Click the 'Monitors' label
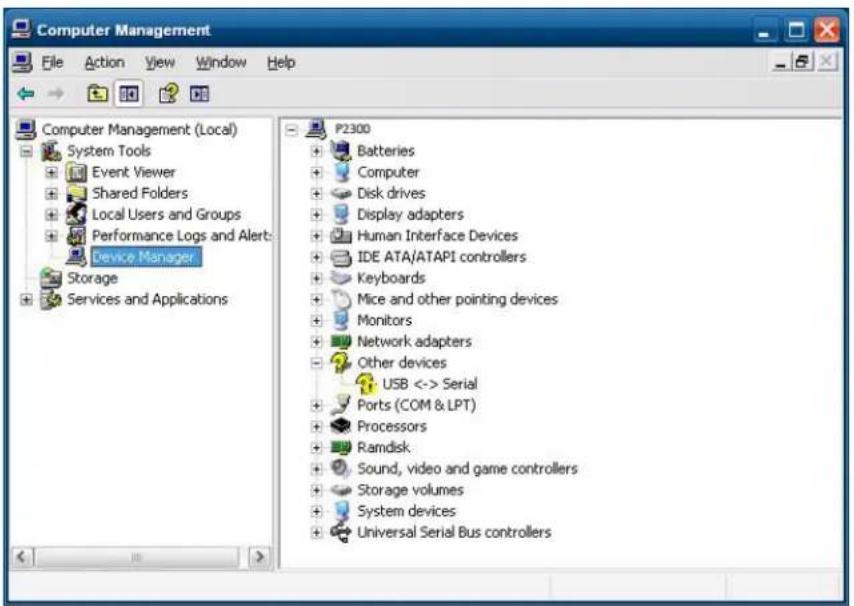 [x=385, y=320]
